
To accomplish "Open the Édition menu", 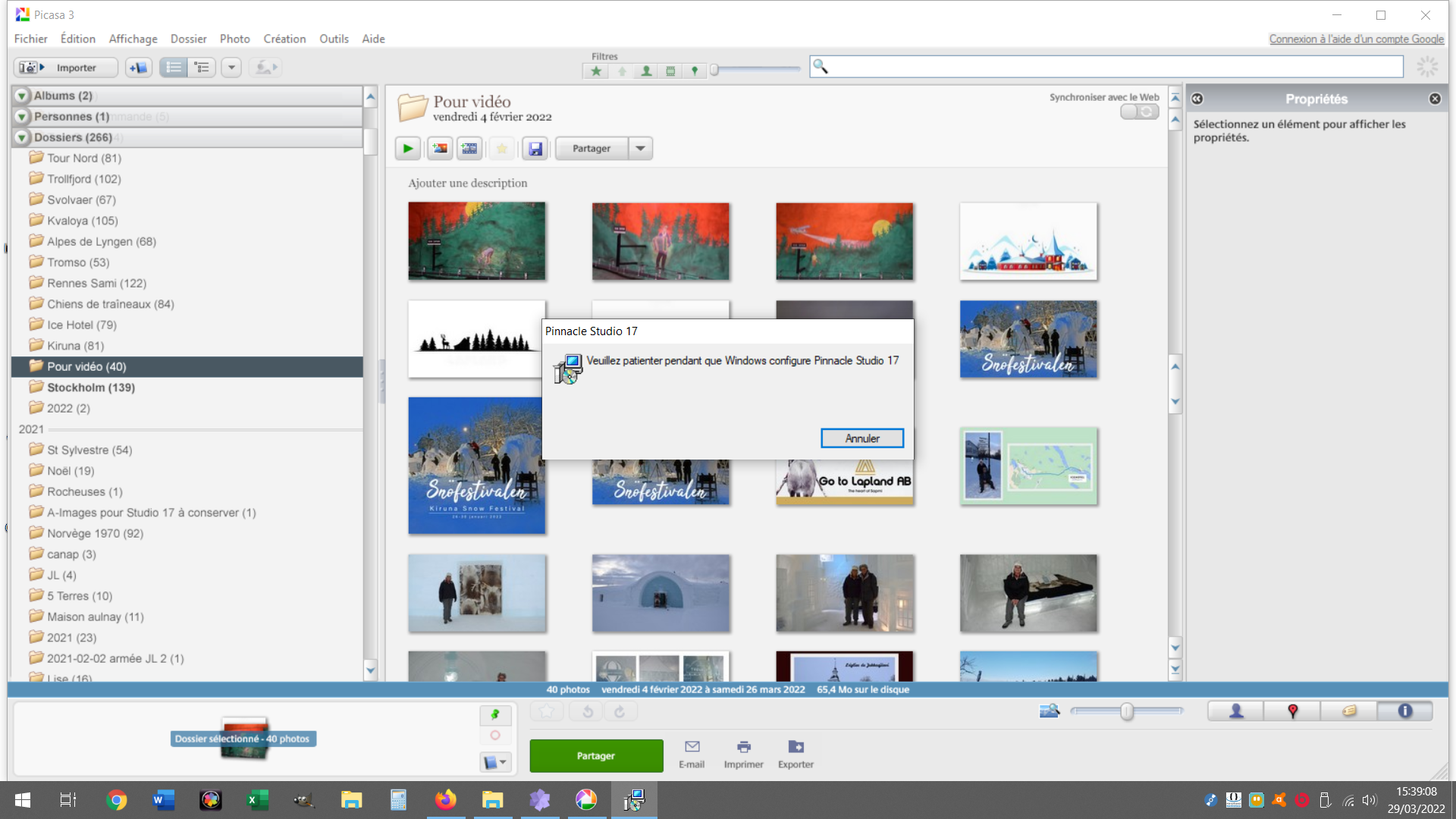I will (x=78, y=39).
